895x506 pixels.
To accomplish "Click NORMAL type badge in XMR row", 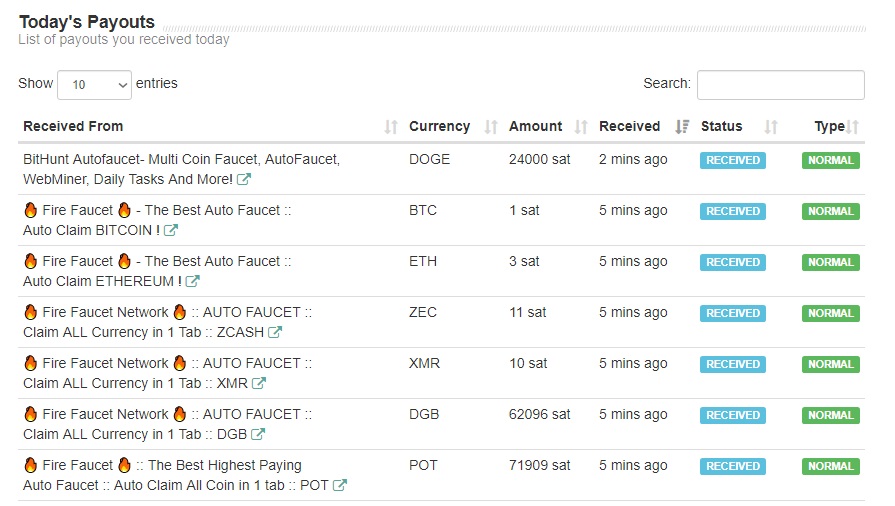I will click(831, 364).
